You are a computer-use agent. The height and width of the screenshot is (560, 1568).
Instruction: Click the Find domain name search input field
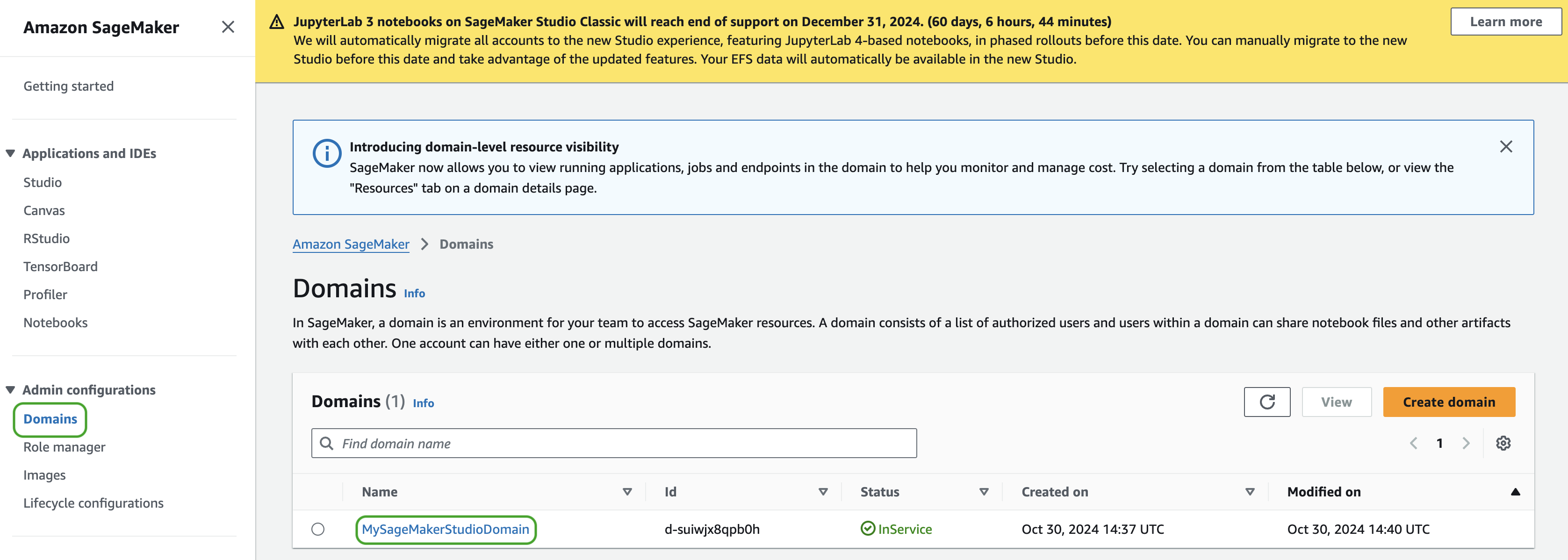[x=613, y=443]
